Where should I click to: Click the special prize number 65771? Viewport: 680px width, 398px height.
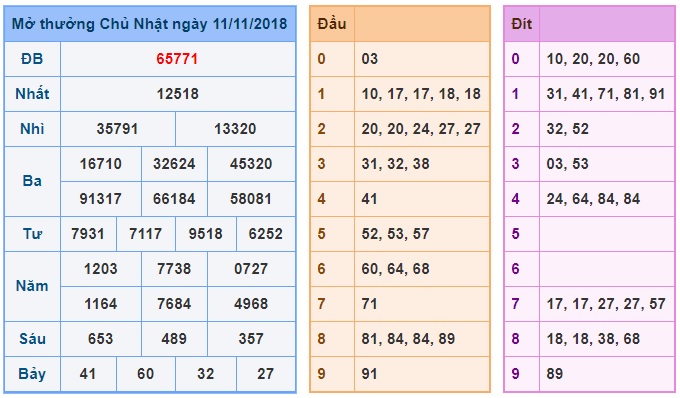click(x=177, y=59)
